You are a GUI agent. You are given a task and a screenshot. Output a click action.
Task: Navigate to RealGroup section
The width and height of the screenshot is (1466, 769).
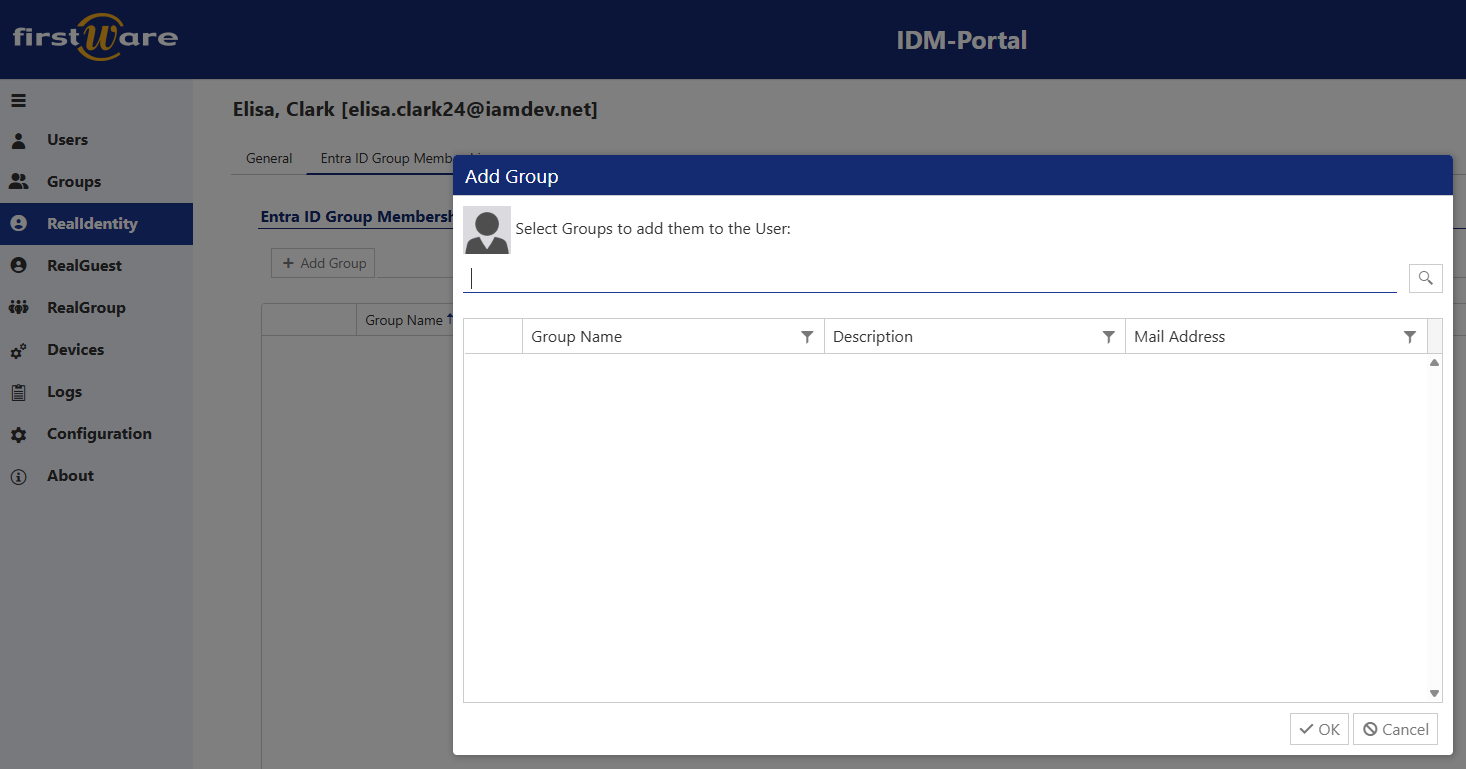point(86,308)
